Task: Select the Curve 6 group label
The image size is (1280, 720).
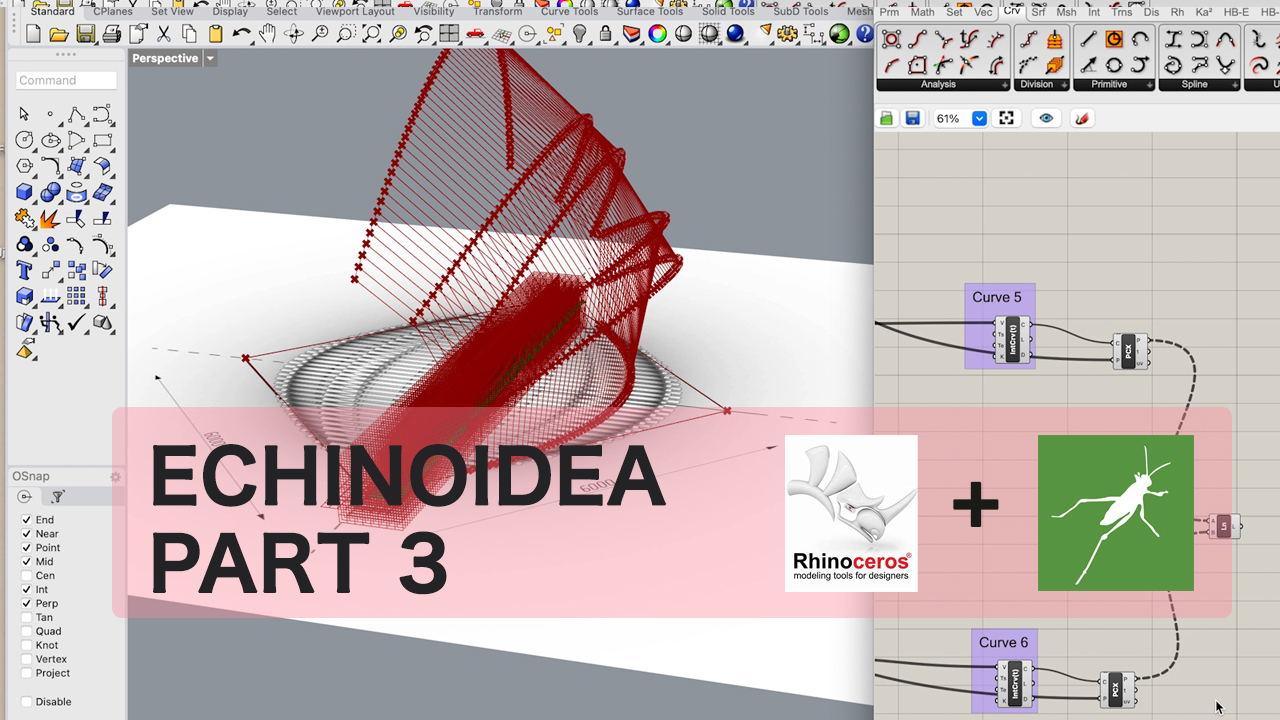Action: coord(1003,643)
